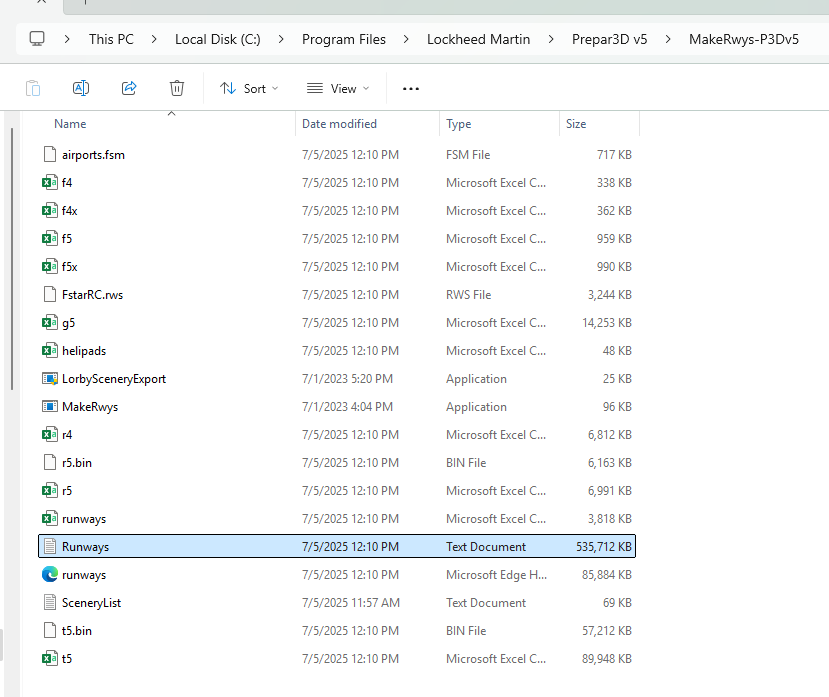
Task: Expand chevron after Prepar3D v5 breadcrumb
Action: pos(668,39)
